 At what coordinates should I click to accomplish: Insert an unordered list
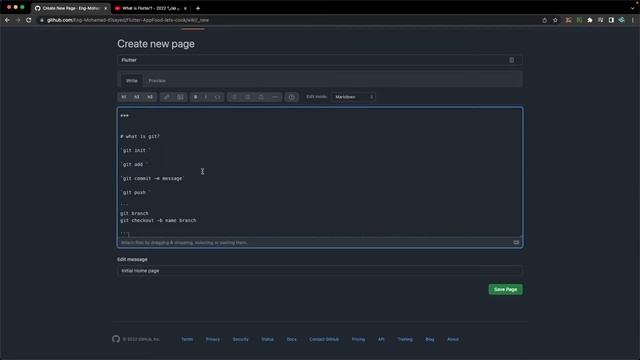(234, 97)
